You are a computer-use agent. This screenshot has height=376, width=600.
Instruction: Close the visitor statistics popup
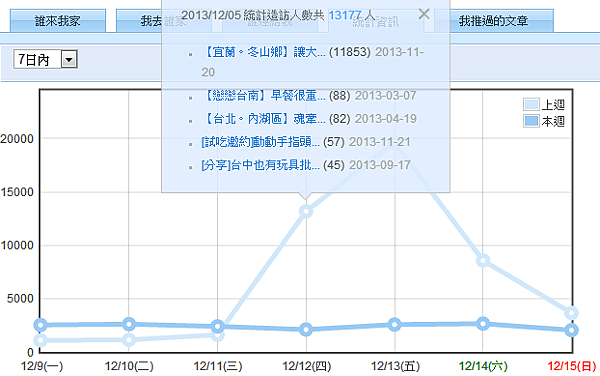pos(424,14)
